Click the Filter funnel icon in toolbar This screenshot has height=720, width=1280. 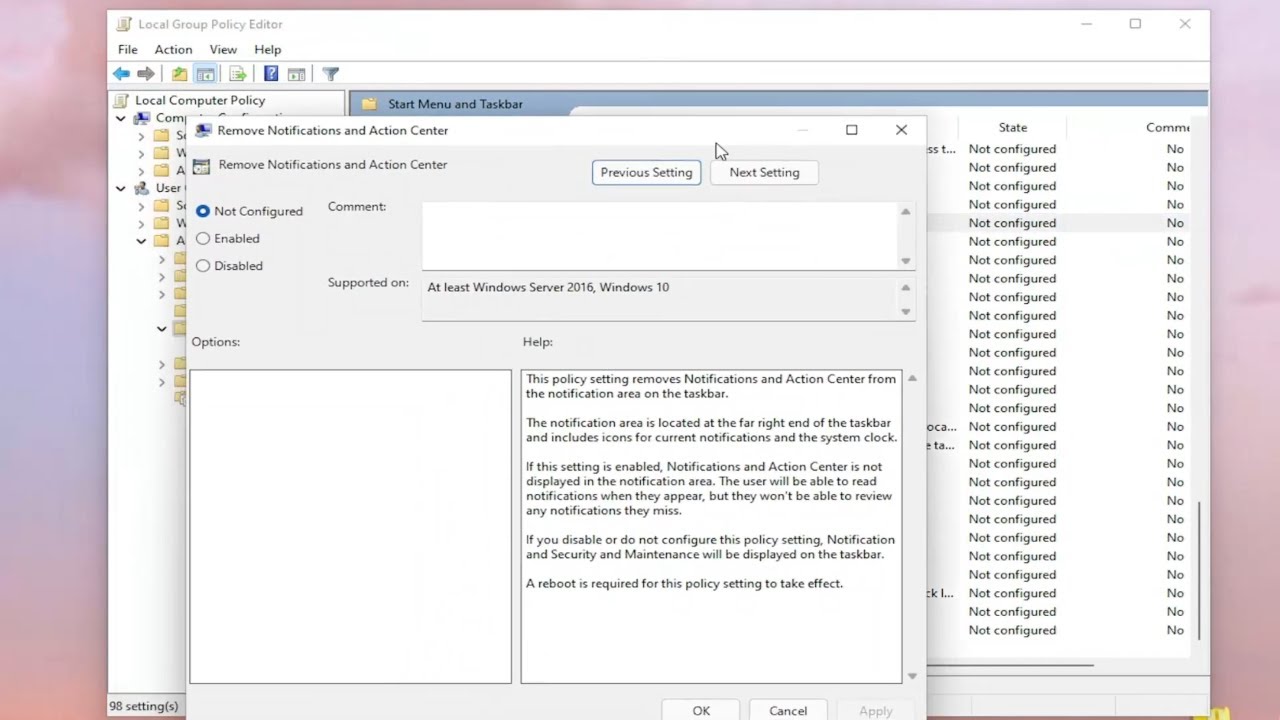point(331,74)
